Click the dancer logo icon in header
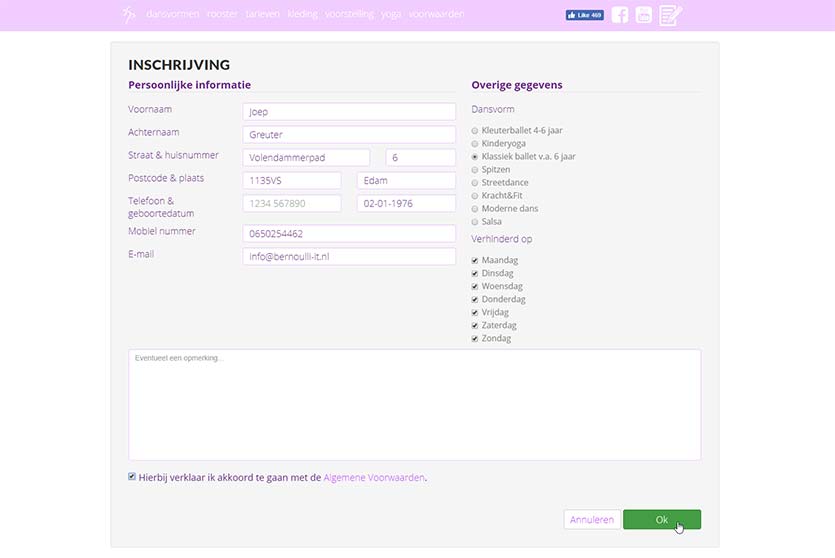This screenshot has width=835, height=558. (129, 15)
